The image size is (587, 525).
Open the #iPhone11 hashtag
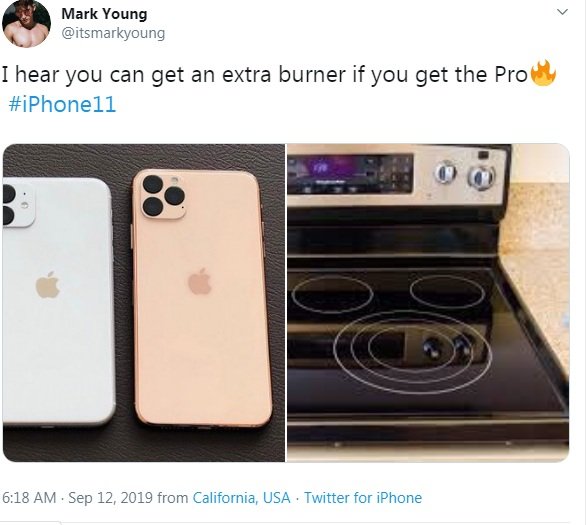pyautogui.click(x=62, y=104)
